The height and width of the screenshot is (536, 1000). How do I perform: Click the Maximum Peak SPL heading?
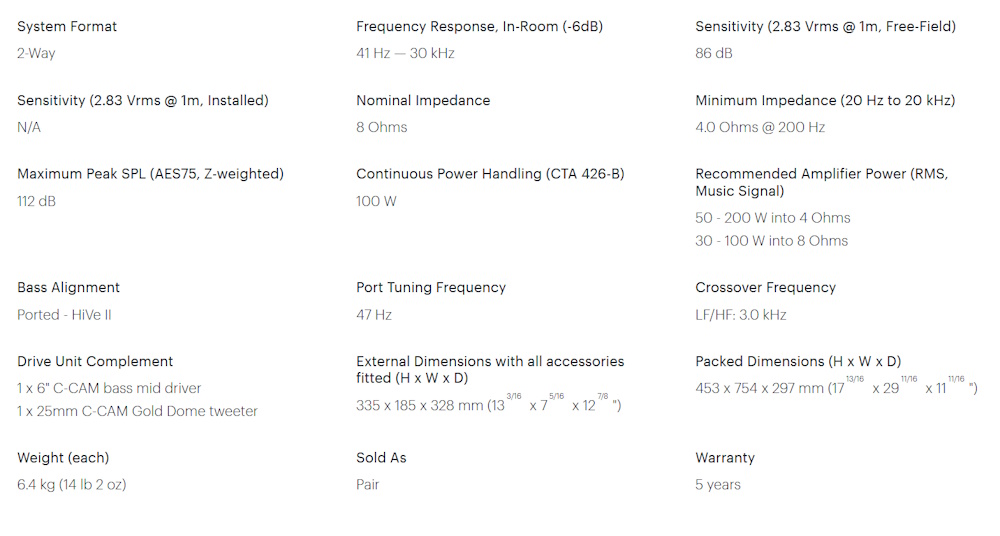coord(151,174)
